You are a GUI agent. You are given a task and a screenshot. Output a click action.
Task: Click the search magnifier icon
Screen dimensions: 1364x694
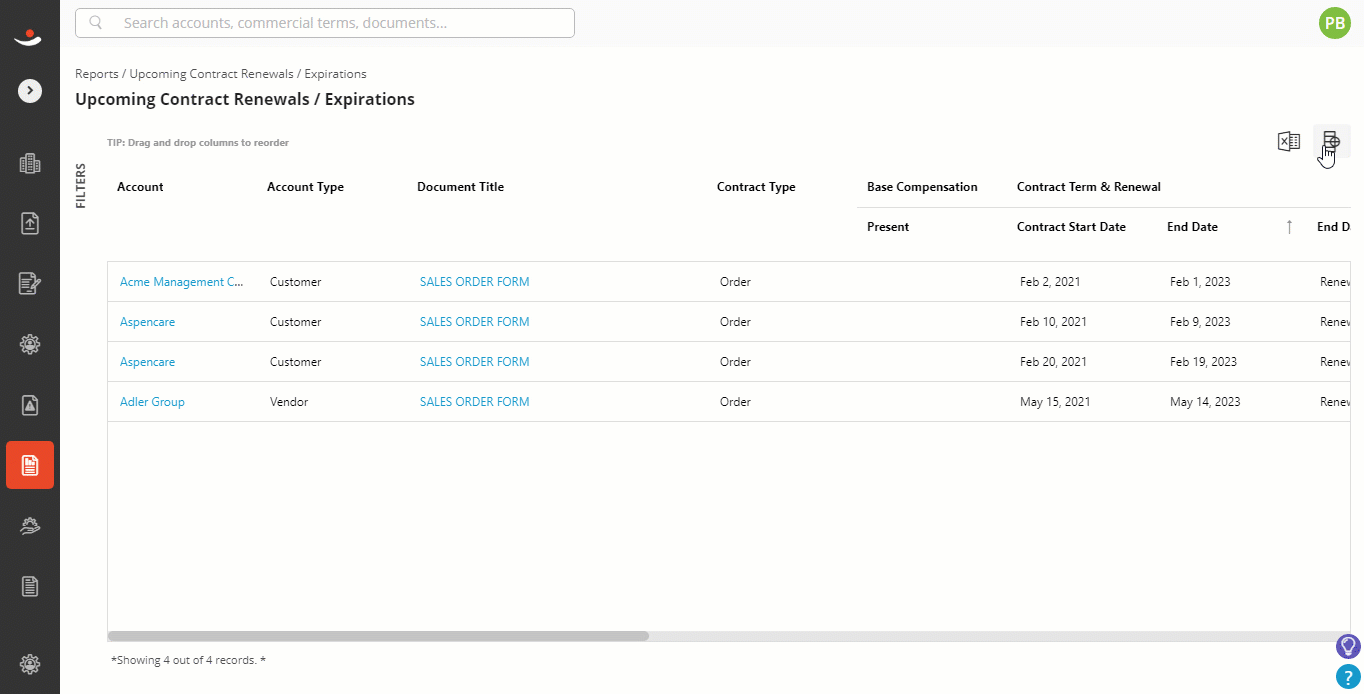(x=96, y=22)
